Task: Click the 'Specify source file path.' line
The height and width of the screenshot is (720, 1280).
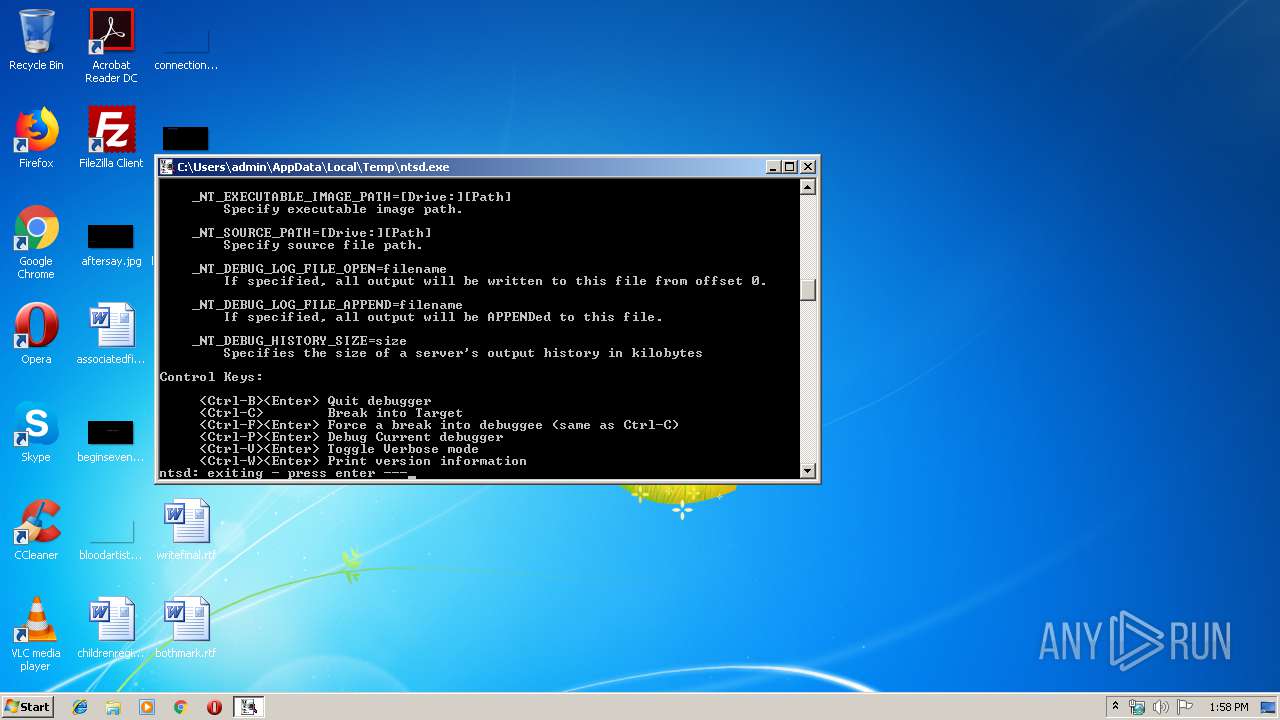Action: [323, 245]
